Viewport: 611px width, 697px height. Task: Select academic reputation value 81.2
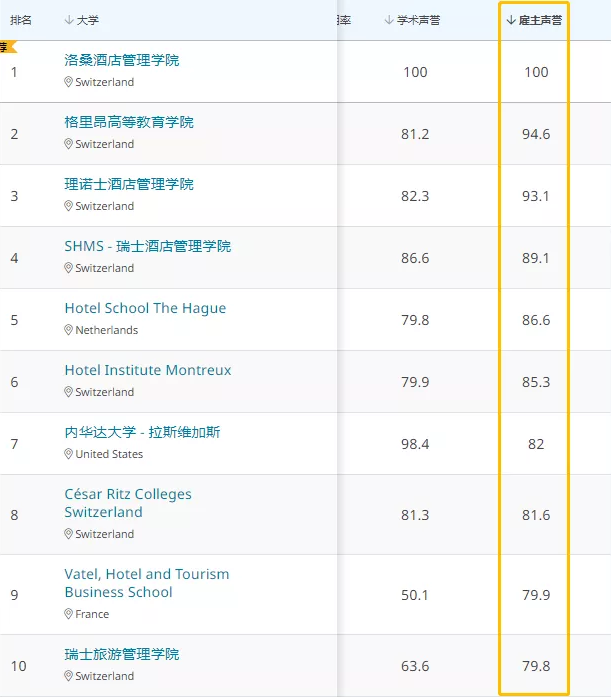(415, 134)
